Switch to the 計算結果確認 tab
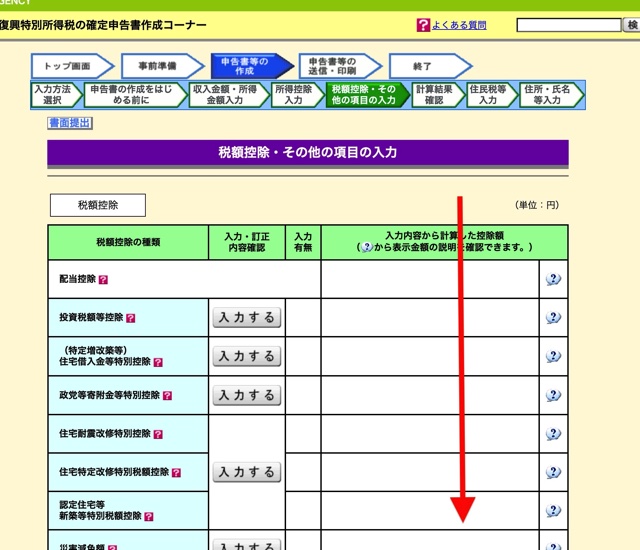640x550 pixels. 434,95
